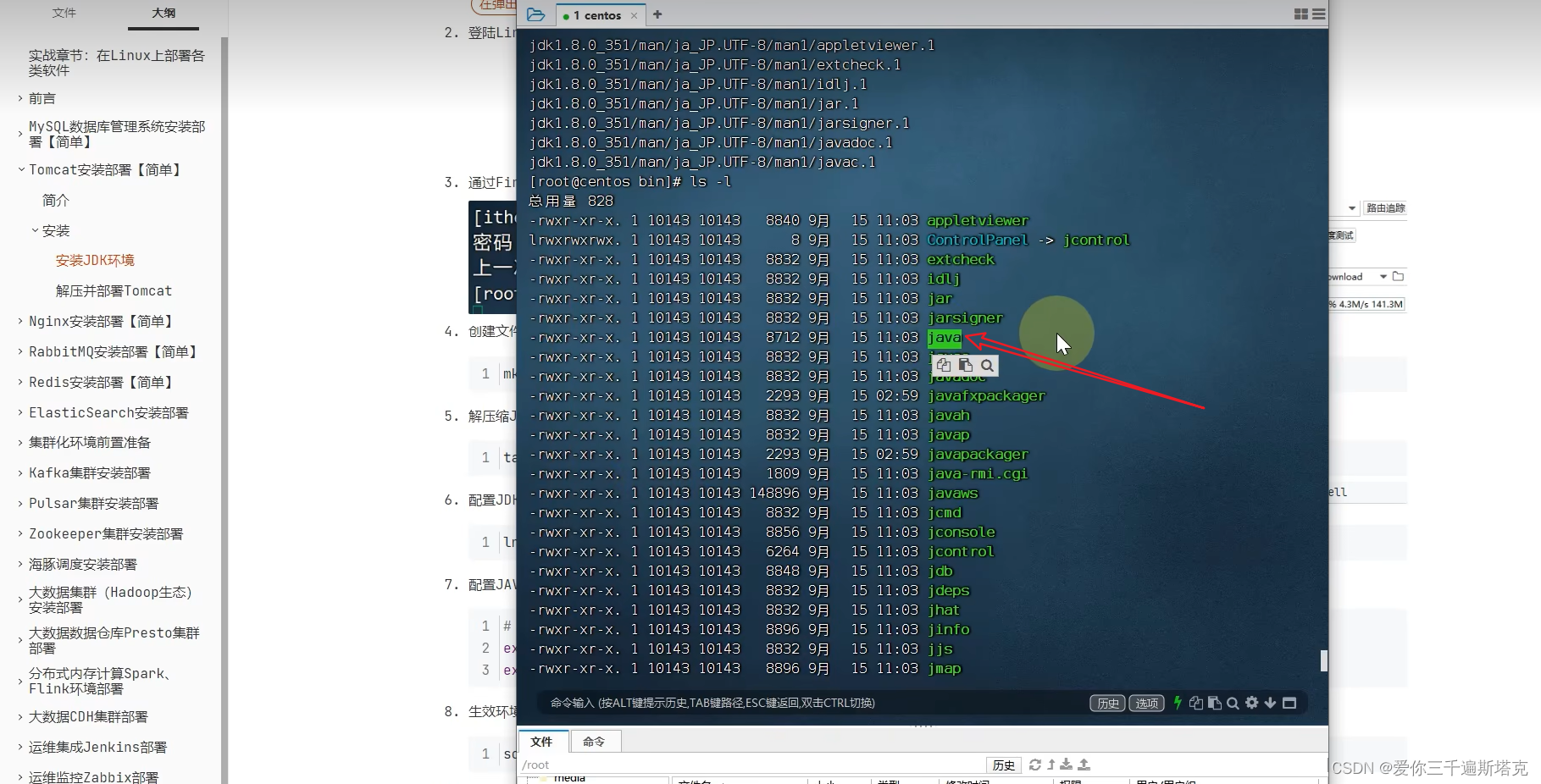Open Pulsar集群安装部署 outline item
The width and height of the screenshot is (1541, 784).
point(93,503)
